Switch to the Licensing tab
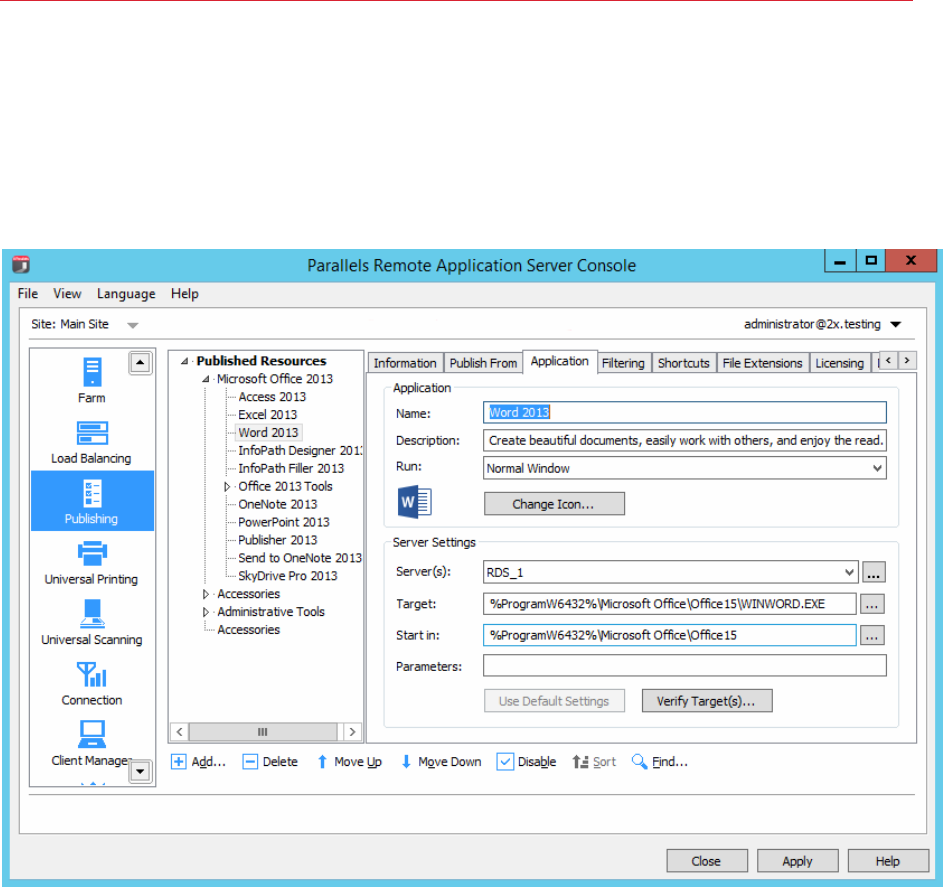This screenshot has width=943, height=887. click(840, 363)
